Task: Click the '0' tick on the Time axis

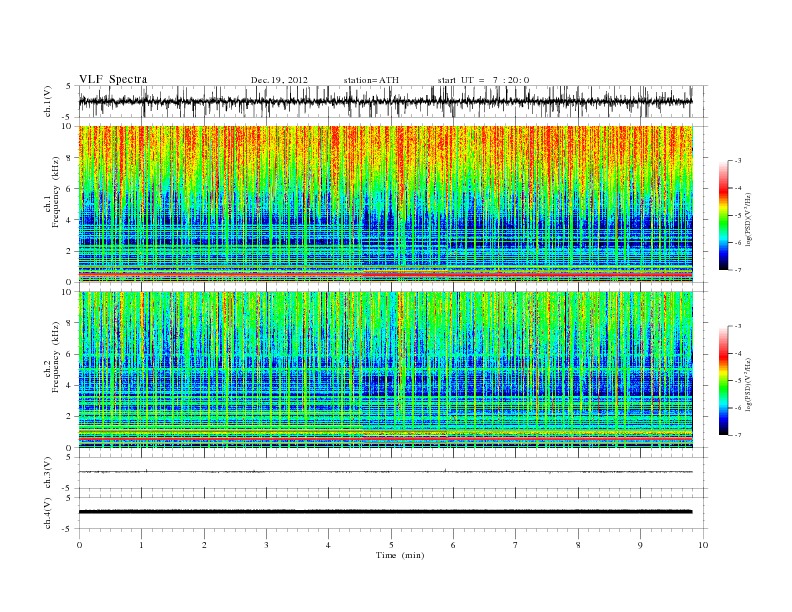Action: (79, 545)
